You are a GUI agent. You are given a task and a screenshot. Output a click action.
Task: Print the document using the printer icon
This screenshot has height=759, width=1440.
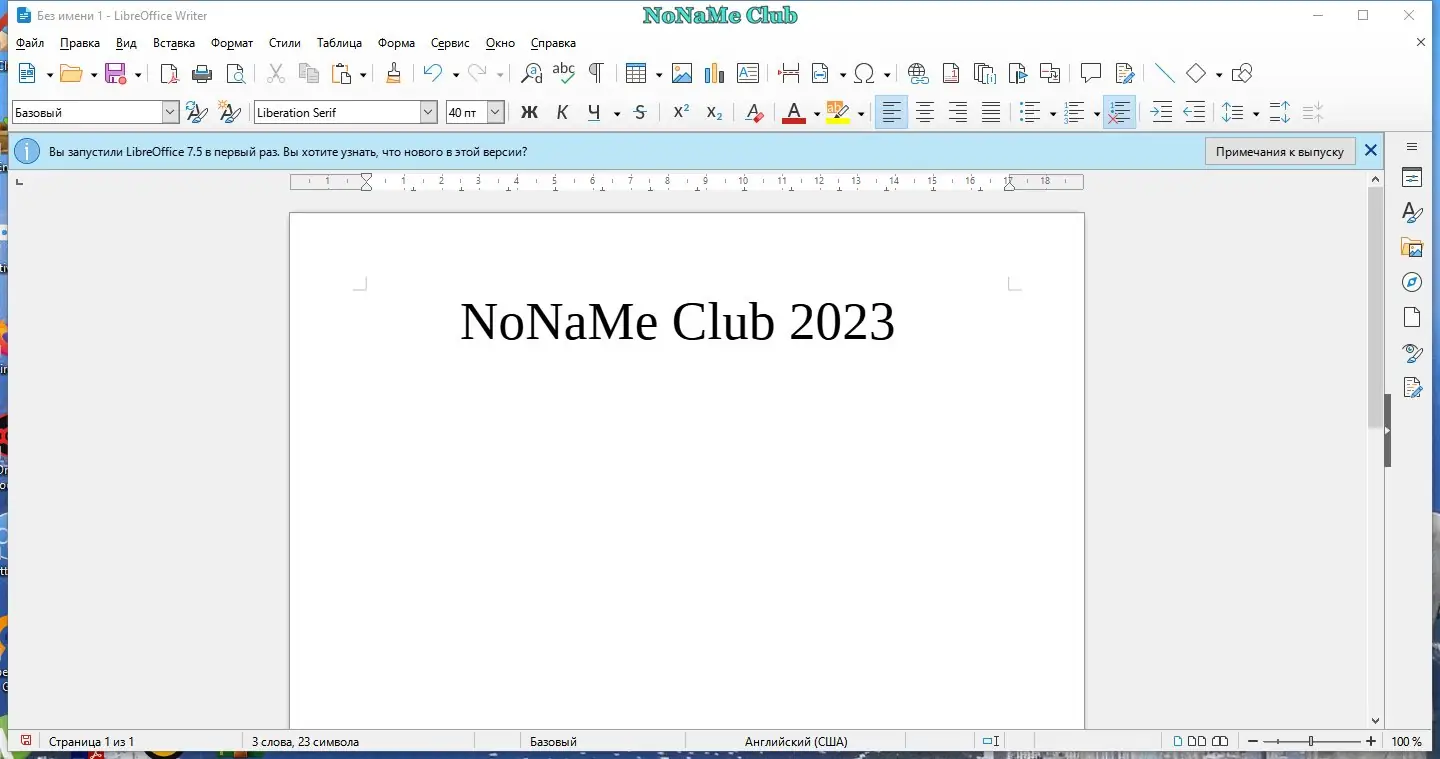(x=202, y=73)
